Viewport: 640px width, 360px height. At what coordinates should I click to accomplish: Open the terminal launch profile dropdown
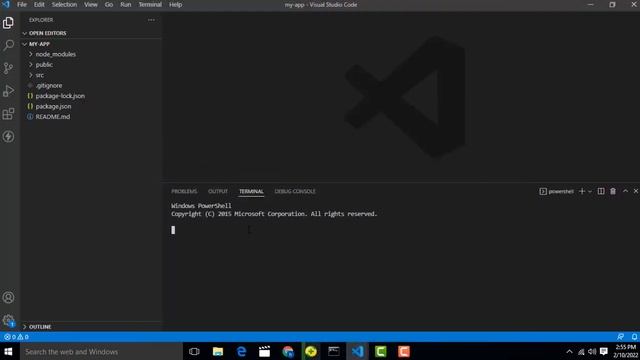pyautogui.click(x=589, y=191)
